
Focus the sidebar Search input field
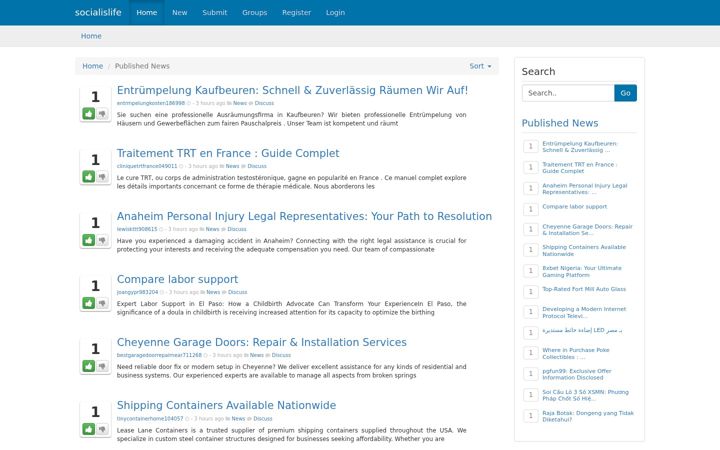(x=568, y=93)
